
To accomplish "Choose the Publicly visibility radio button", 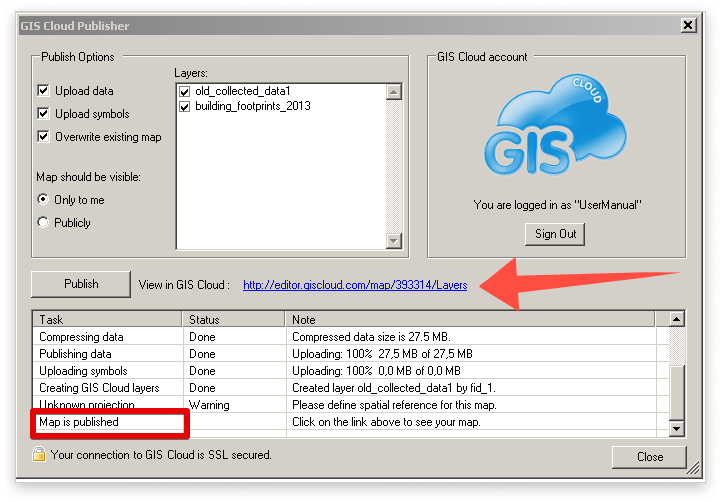I will (x=43, y=222).
